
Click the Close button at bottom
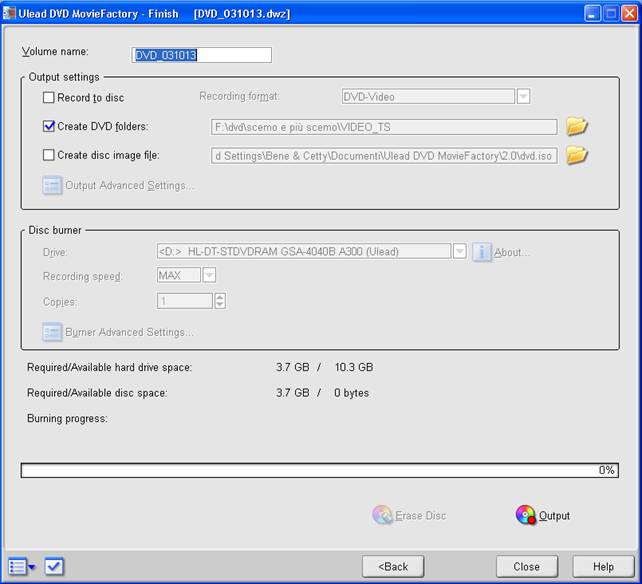pyautogui.click(x=527, y=567)
